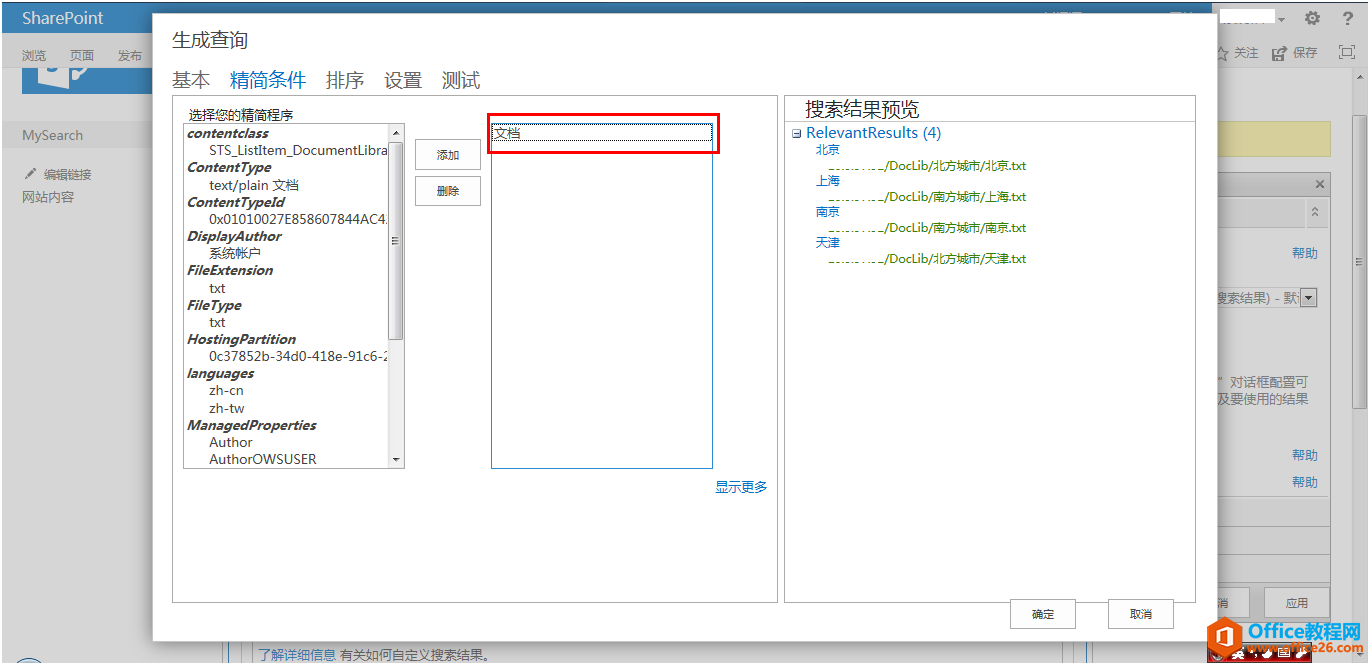Select the zh-tw language value
The height and width of the screenshot is (665, 1370).
(227, 408)
